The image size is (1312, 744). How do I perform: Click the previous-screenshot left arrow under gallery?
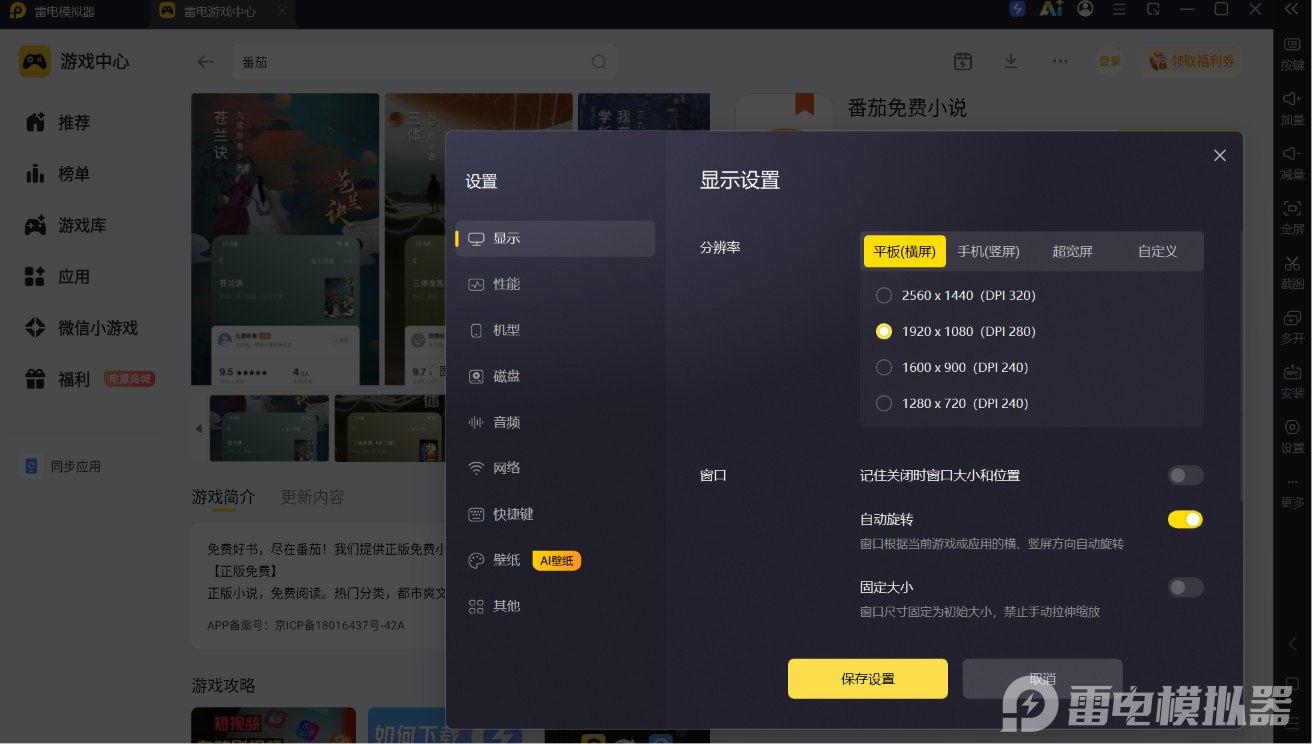(199, 429)
